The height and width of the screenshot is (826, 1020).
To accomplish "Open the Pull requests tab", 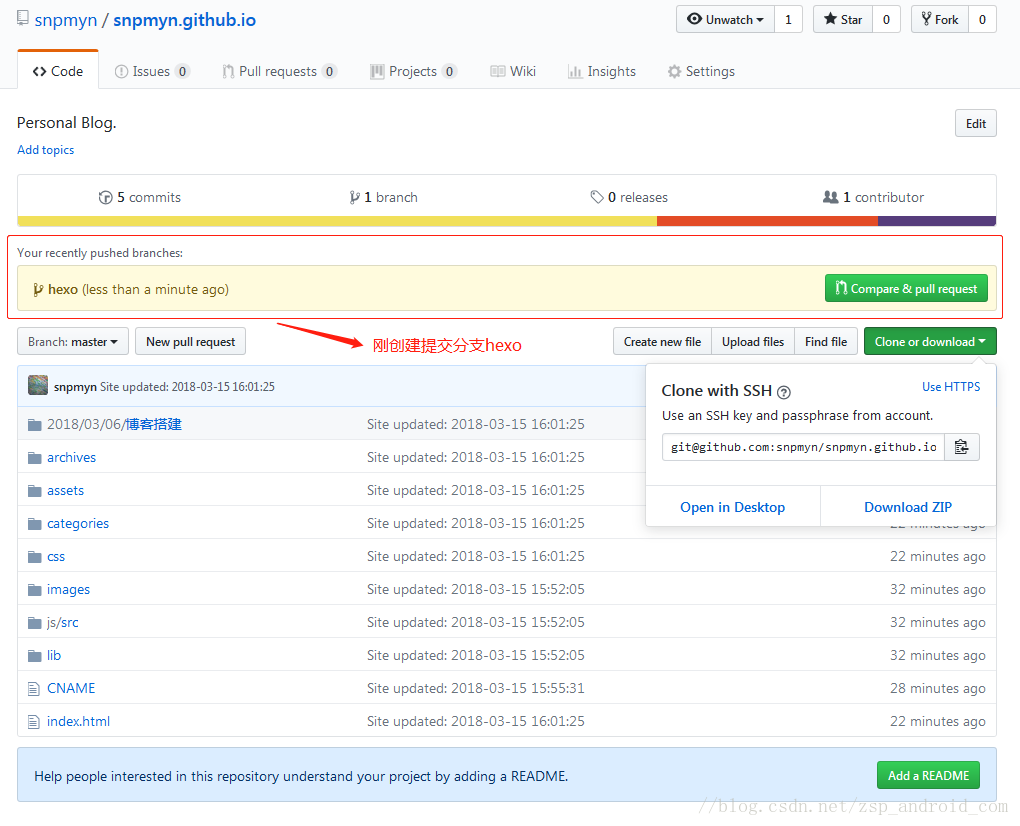I will click(279, 72).
